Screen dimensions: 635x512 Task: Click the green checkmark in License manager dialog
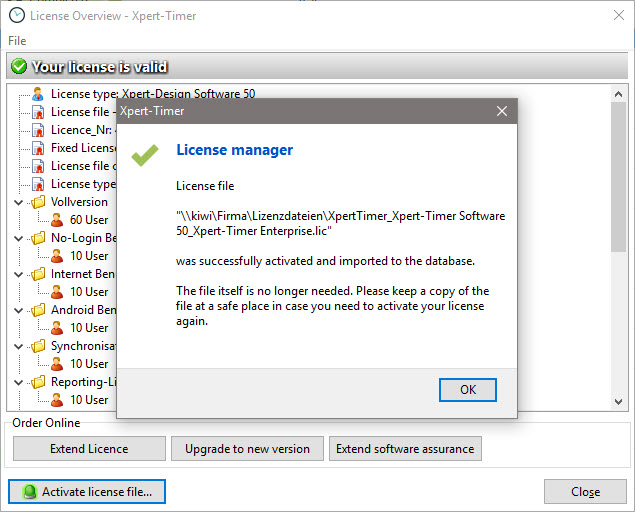pos(146,153)
